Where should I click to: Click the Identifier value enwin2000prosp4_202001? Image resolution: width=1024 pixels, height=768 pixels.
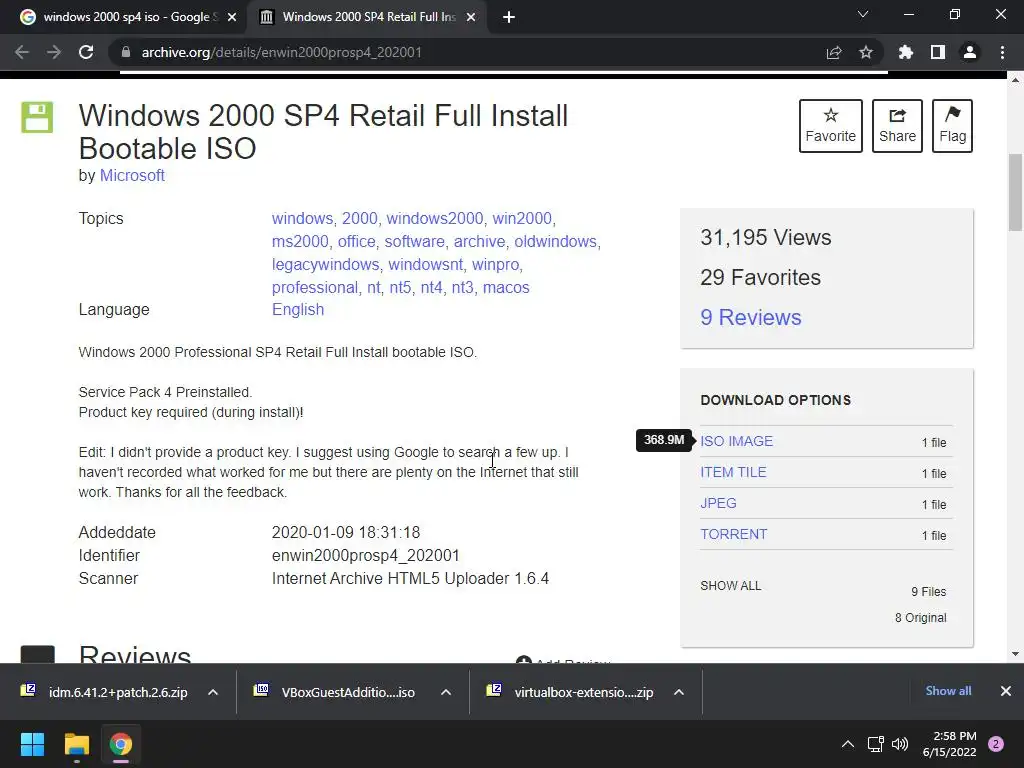[x=366, y=556]
